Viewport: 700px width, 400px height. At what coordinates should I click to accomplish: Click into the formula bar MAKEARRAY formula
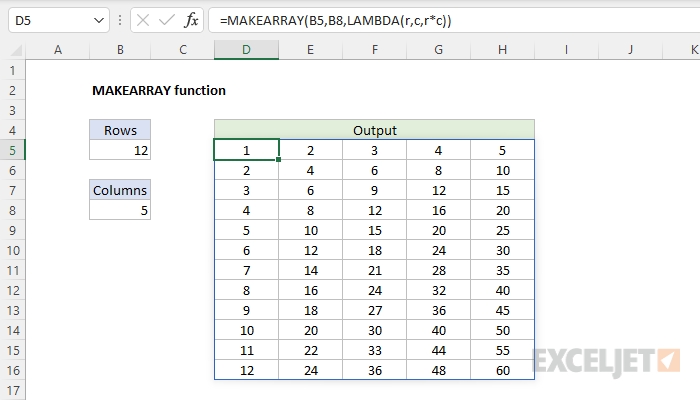[x=336, y=21]
